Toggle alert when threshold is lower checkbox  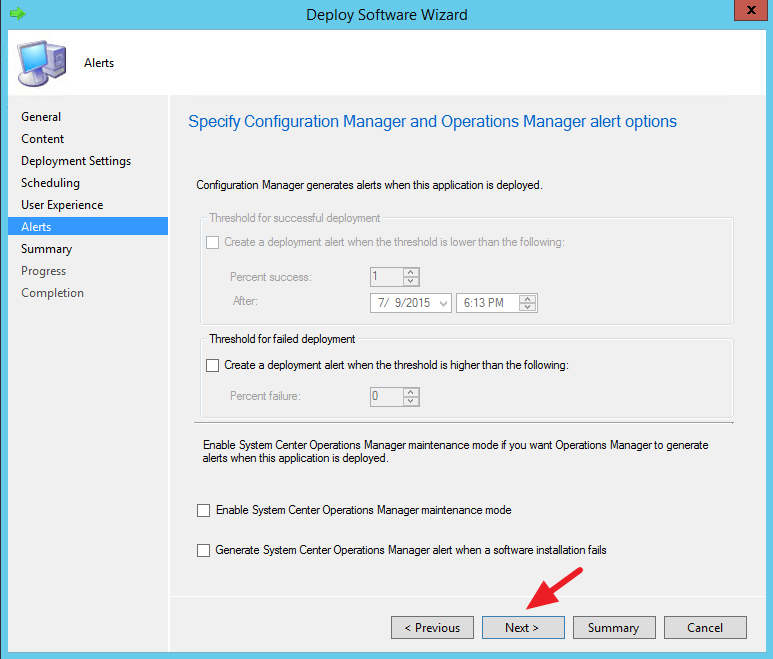pyautogui.click(x=212, y=242)
